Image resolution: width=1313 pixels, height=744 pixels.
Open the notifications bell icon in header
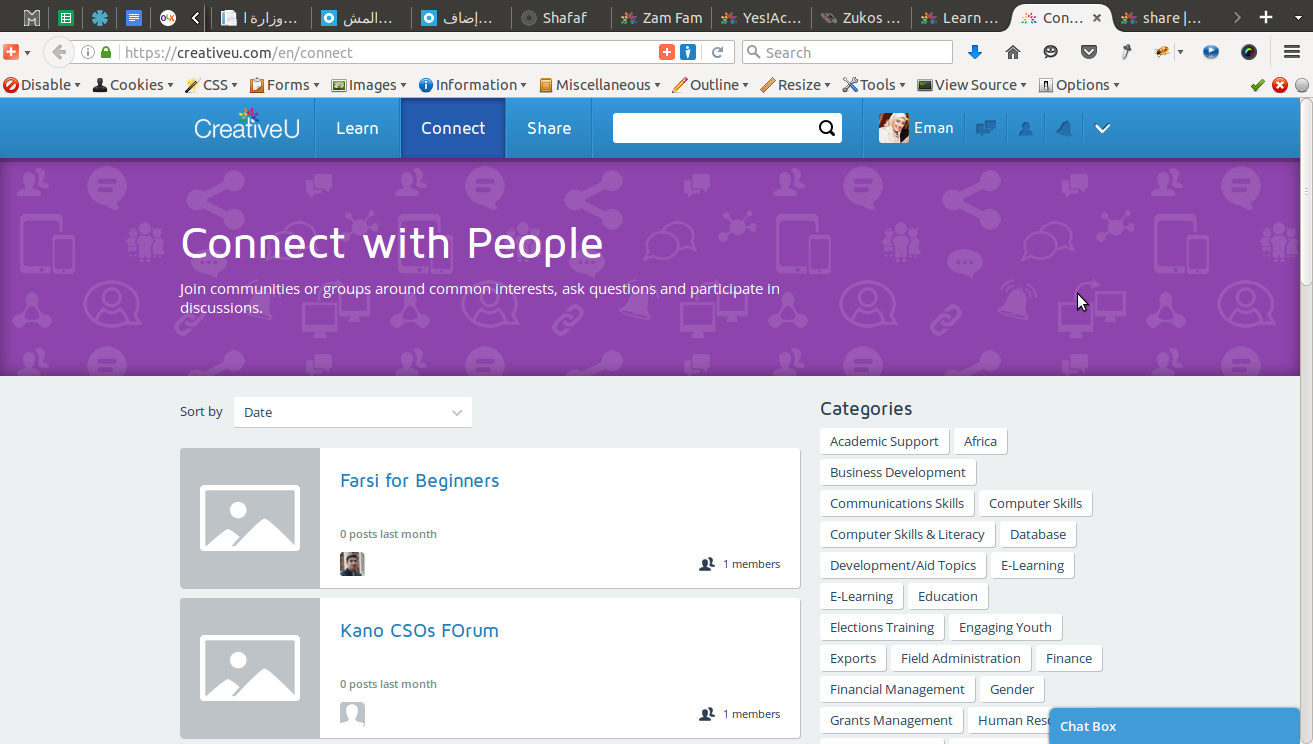click(1064, 128)
